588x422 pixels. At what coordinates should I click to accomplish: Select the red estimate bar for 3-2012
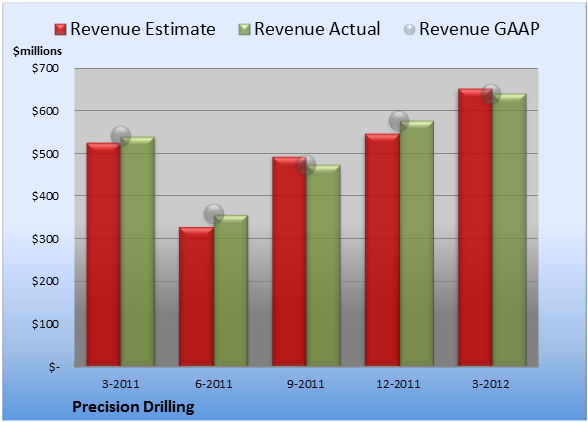[x=475, y=227]
